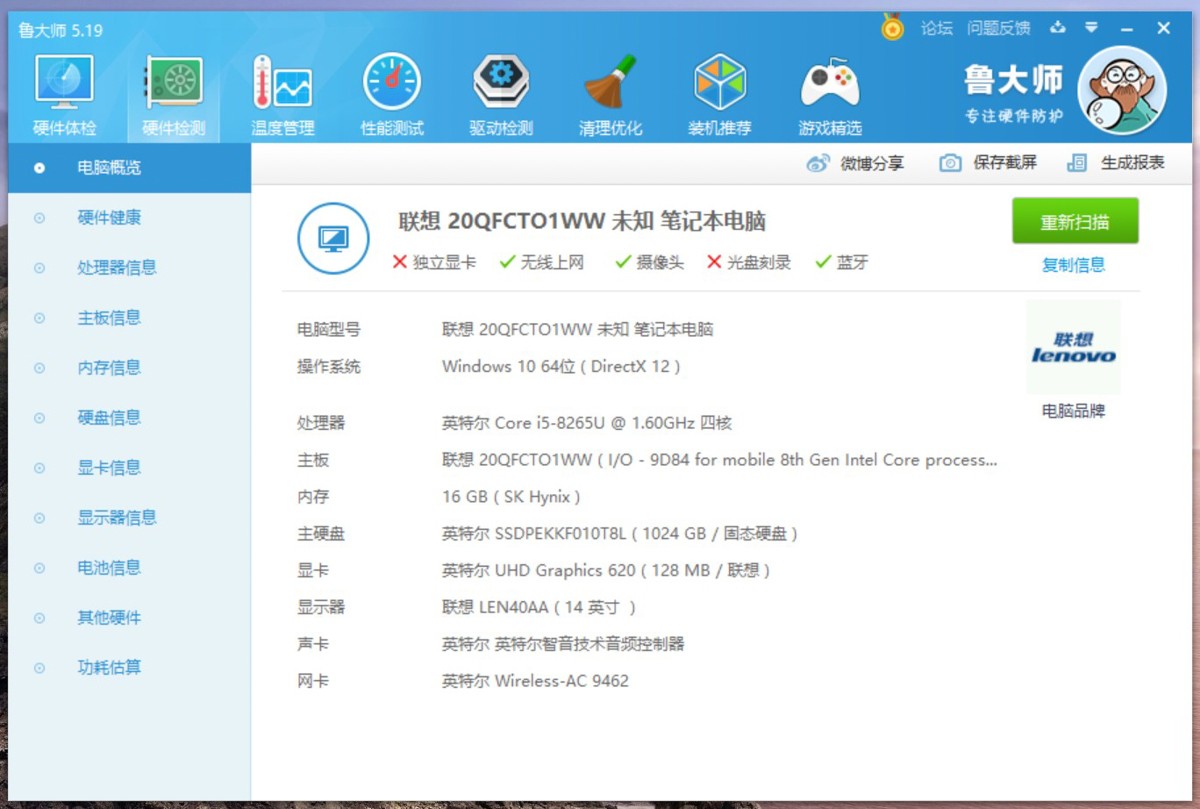The width and height of the screenshot is (1200, 809).
Task: Click the Wireless-AC 9462 network card value
Action: click(535, 681)
